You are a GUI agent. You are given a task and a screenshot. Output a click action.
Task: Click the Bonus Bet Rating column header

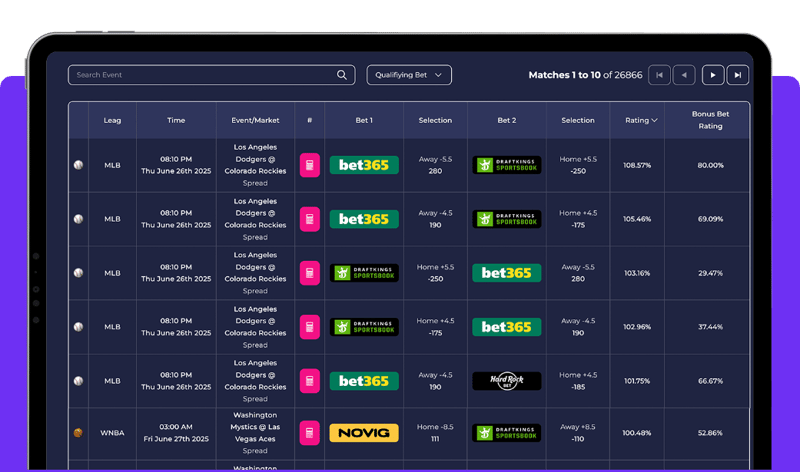pos(710,120)
